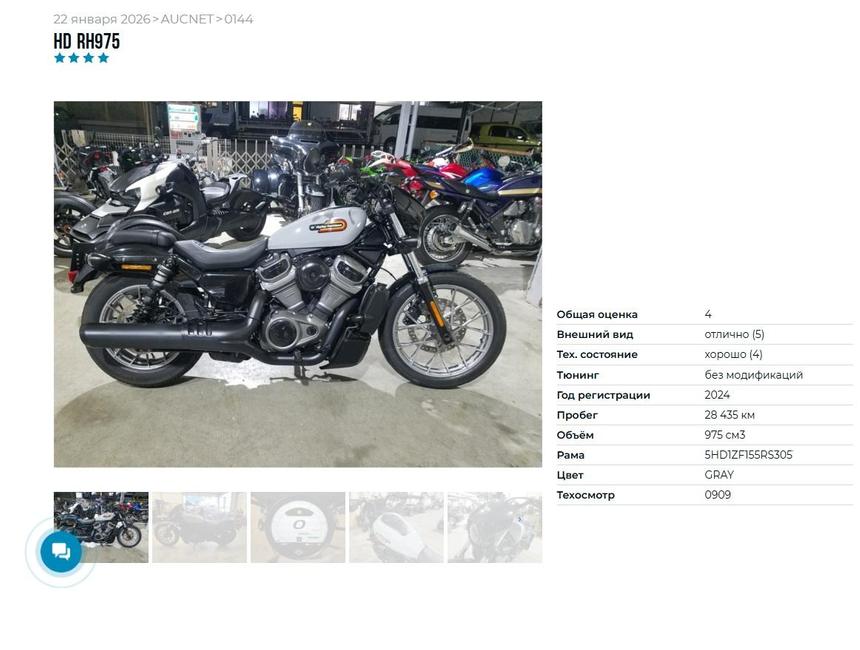The height and width of the screenshot is (650, 860).
Task: Click frame number 5HD1ZF155RS305
Action: 749,455
